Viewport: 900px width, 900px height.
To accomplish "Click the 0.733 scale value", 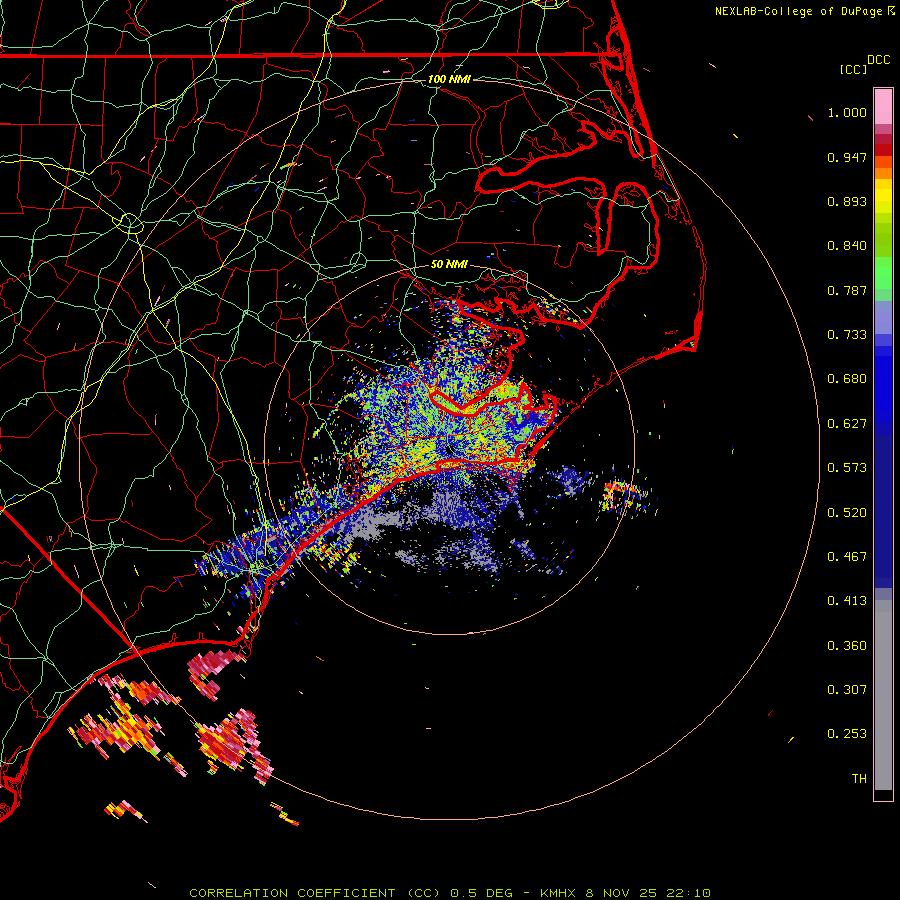I will pos(847,335).
